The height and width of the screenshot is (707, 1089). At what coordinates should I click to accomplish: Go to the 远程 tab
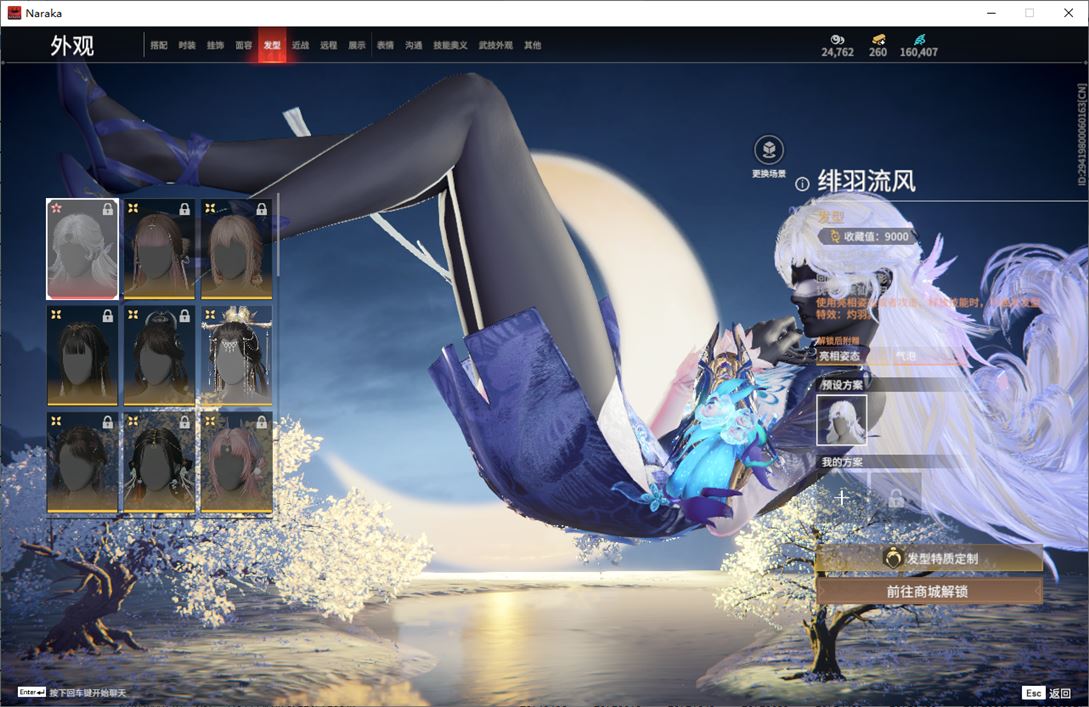[x=329, y=45]
